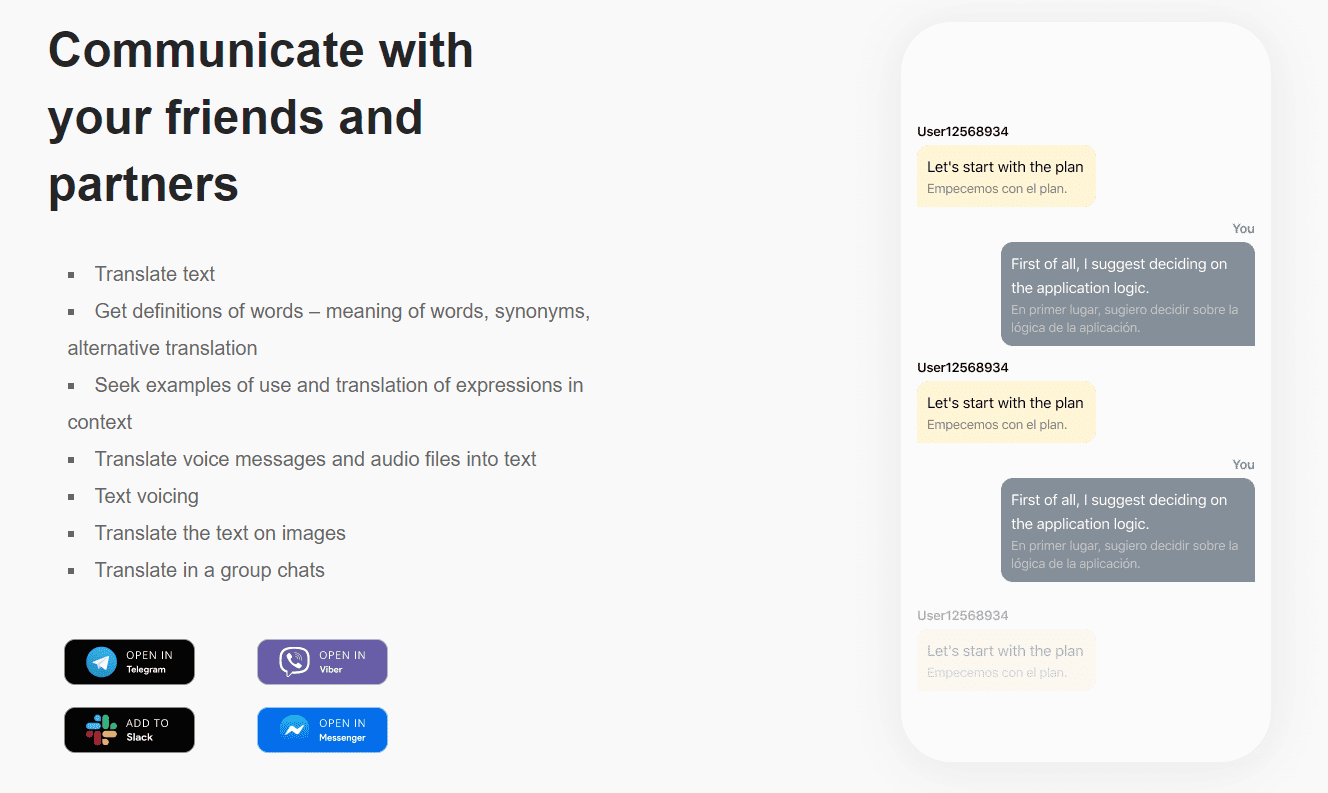Click the topmost 'User12568934' sender name

point(962,132)
